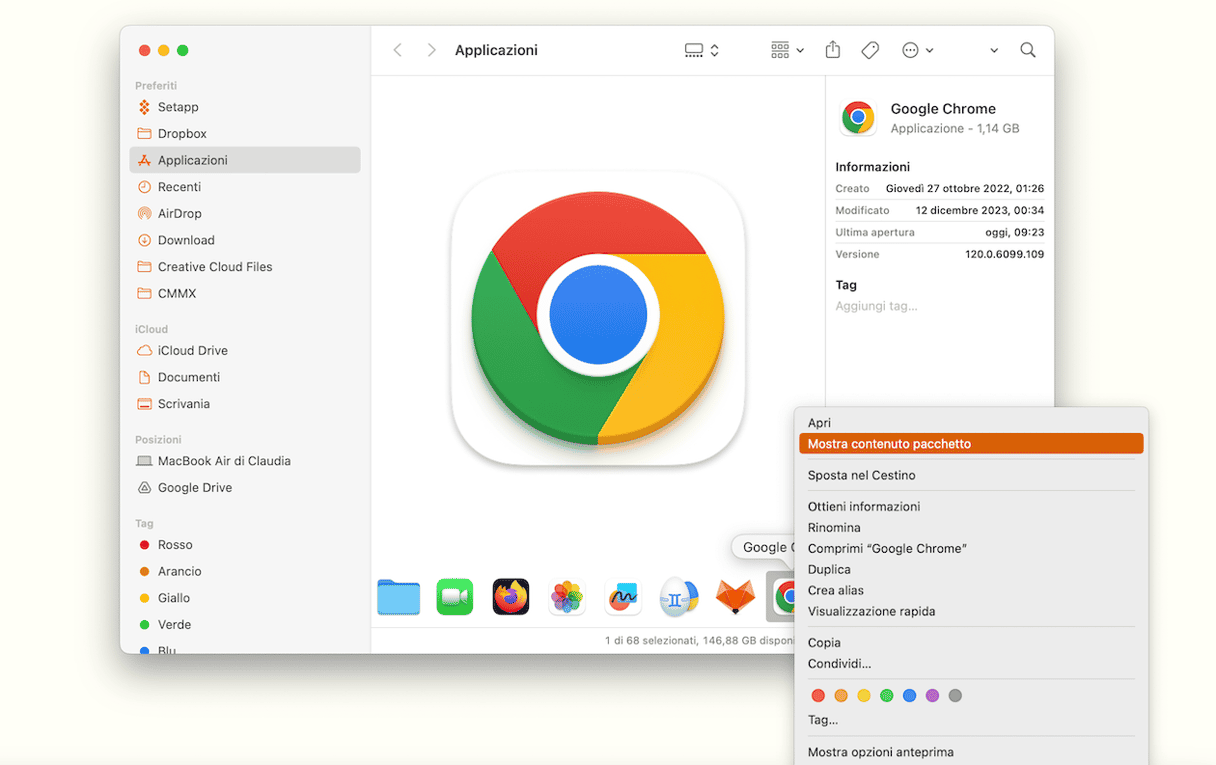Viewport: 1216px width, 765px height.
Task: Click the AirDrop sidebar icon
Action: 144,213
